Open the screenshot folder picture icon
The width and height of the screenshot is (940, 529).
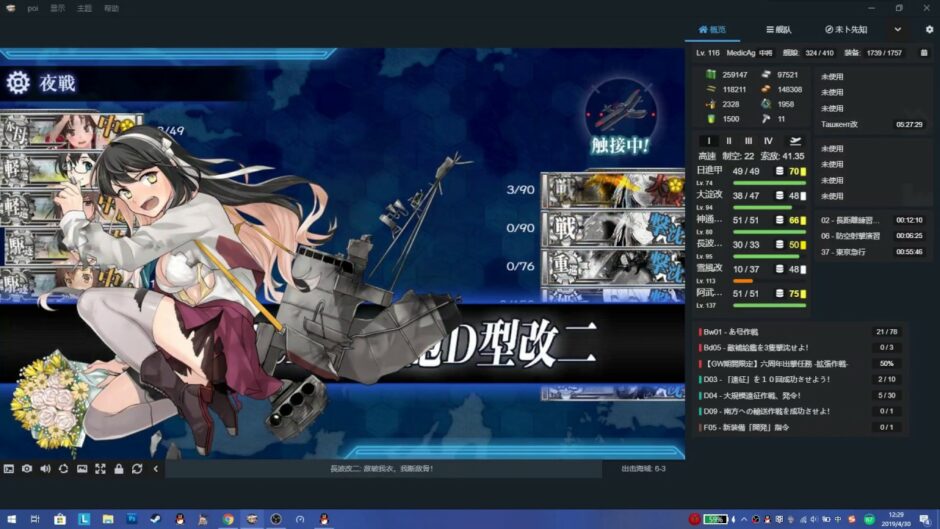click(x=82, y=468)
